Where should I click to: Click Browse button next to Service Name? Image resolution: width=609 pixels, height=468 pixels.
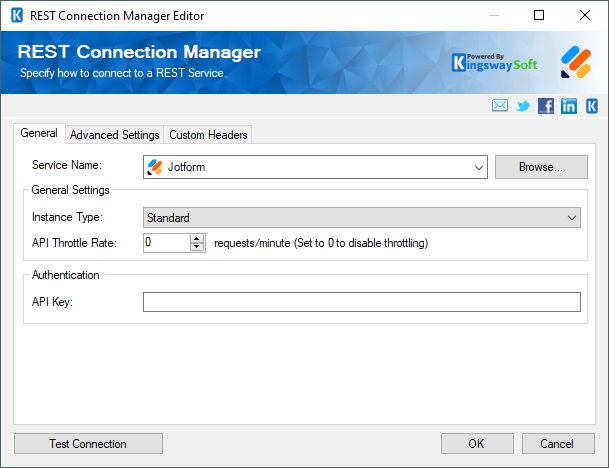[x=541, y=167]
